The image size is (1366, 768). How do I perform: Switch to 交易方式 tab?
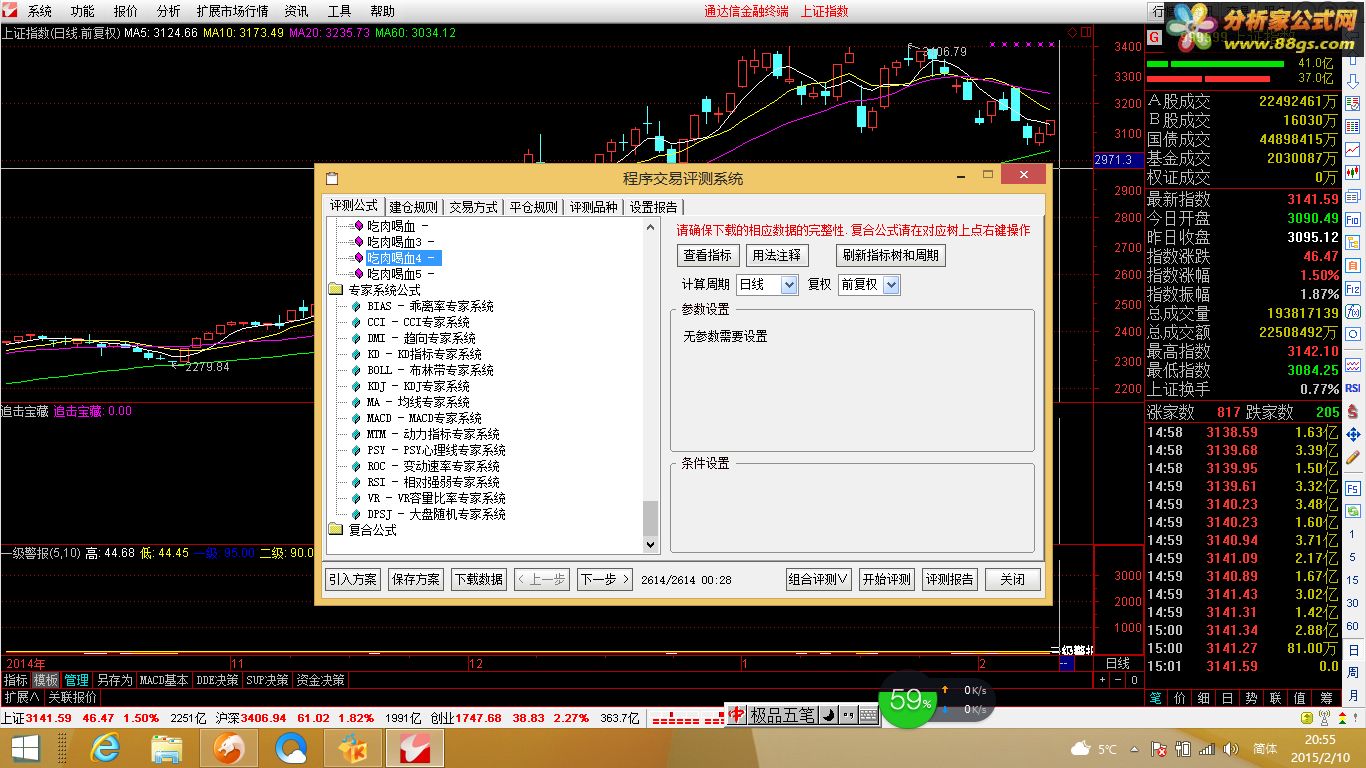click(x=473, y=207)
